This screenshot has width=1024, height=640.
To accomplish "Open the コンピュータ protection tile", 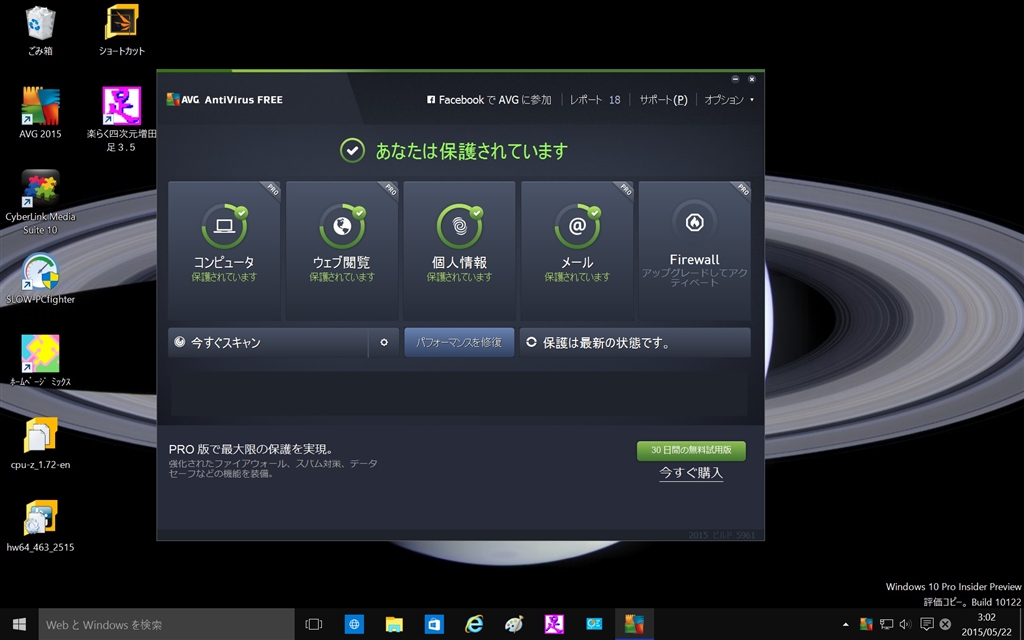I will 224,251.
